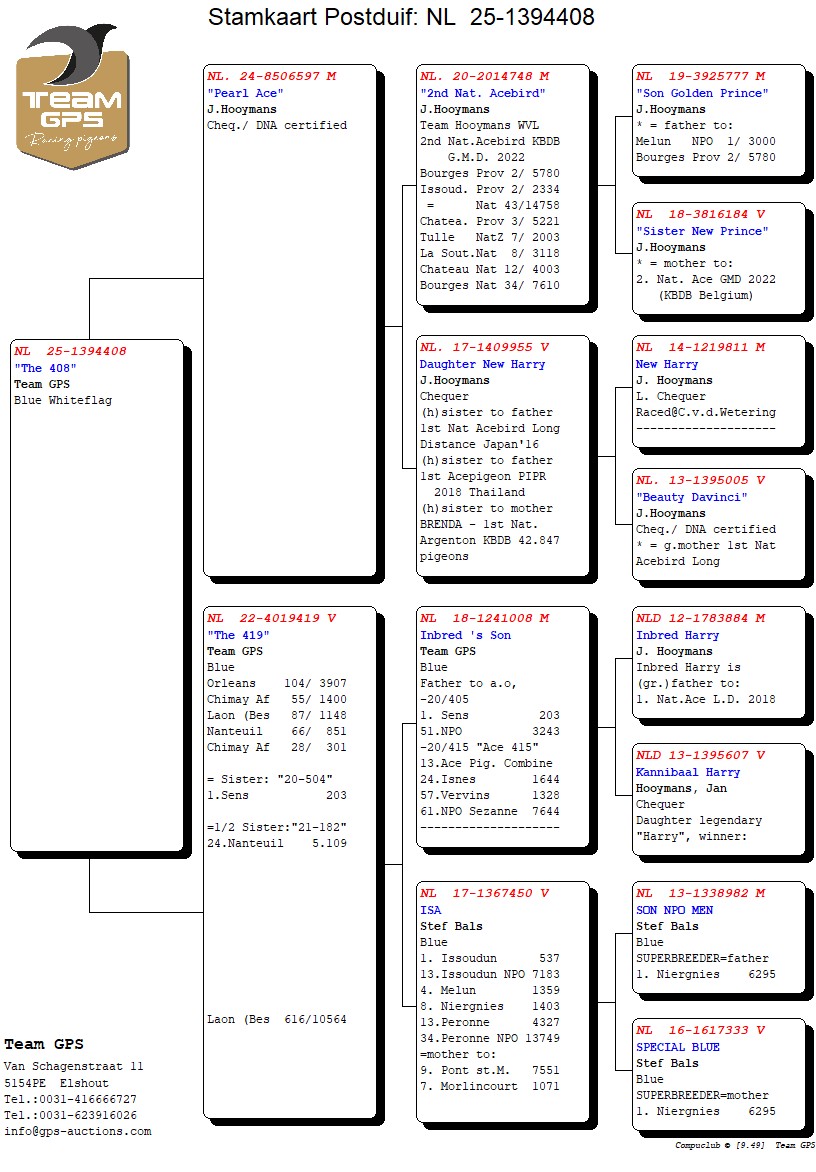Image resolution: width=816 pixels, height=1172 pixels.
Task: Select ring number NL 25-1394408 in main box
Action: coord(70,352)
